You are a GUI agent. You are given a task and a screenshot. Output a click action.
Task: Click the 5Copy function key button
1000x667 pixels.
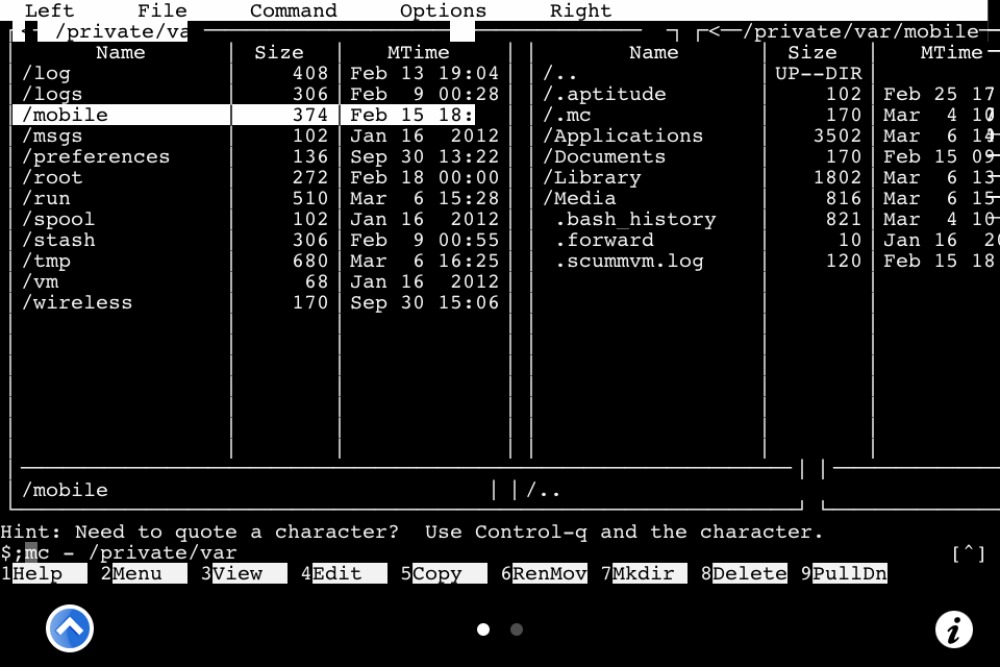444,573
